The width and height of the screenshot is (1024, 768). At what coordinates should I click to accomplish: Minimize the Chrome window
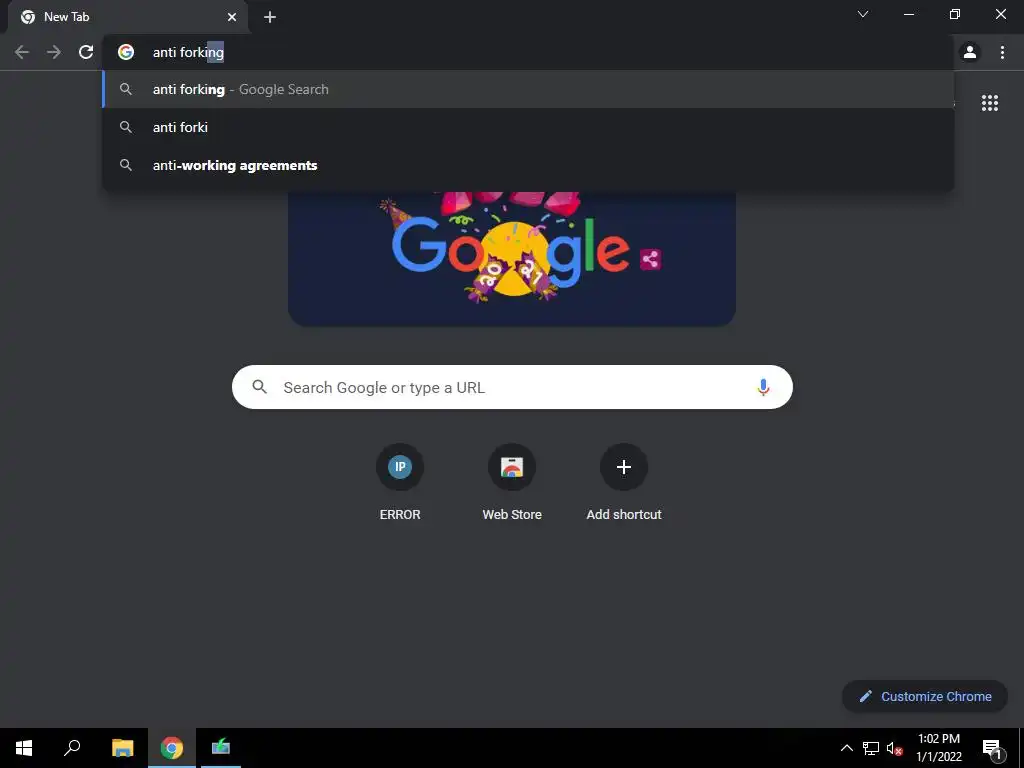pyautogui.click(x=908, y=14)
